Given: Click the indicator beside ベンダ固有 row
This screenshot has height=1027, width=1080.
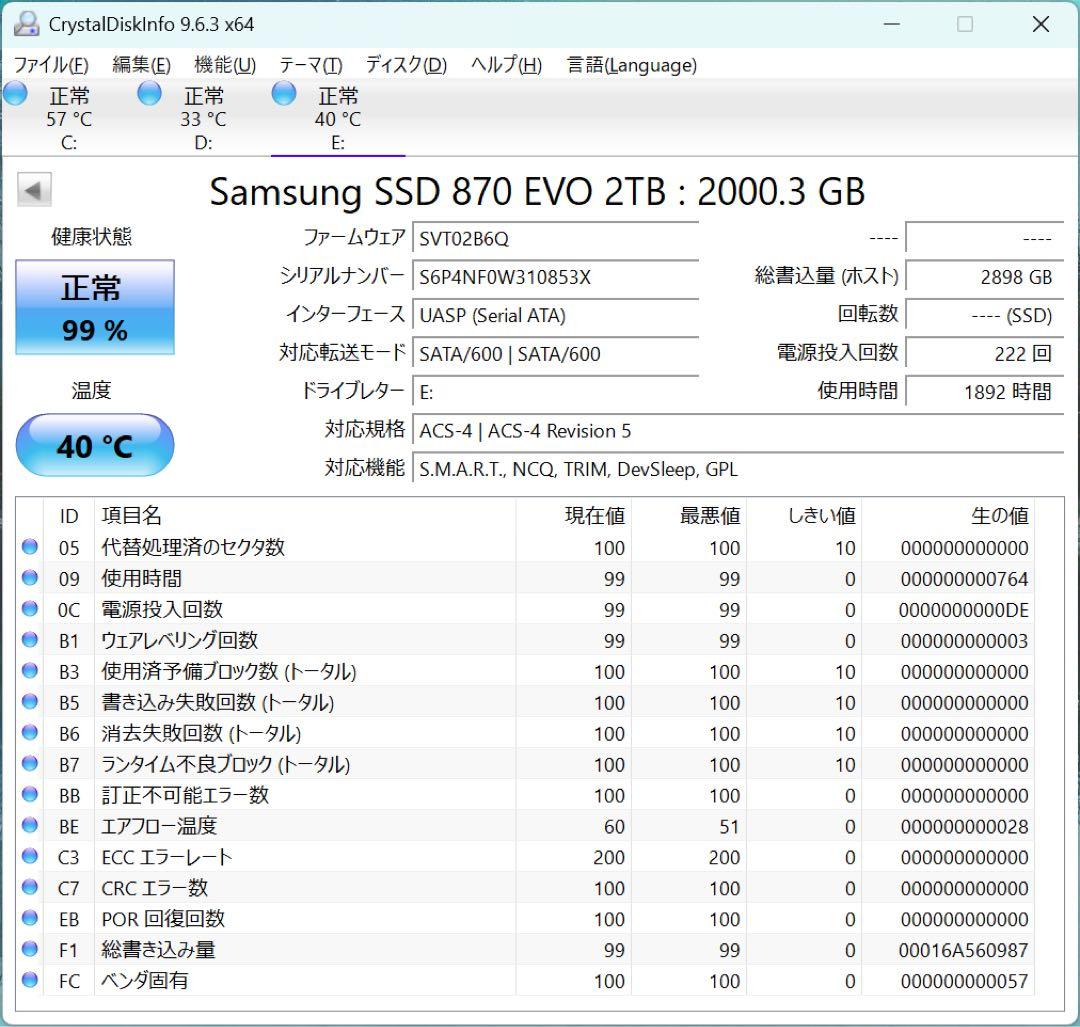Looking at the screenshot, I should pyautogui.click(x=29, y=981).
